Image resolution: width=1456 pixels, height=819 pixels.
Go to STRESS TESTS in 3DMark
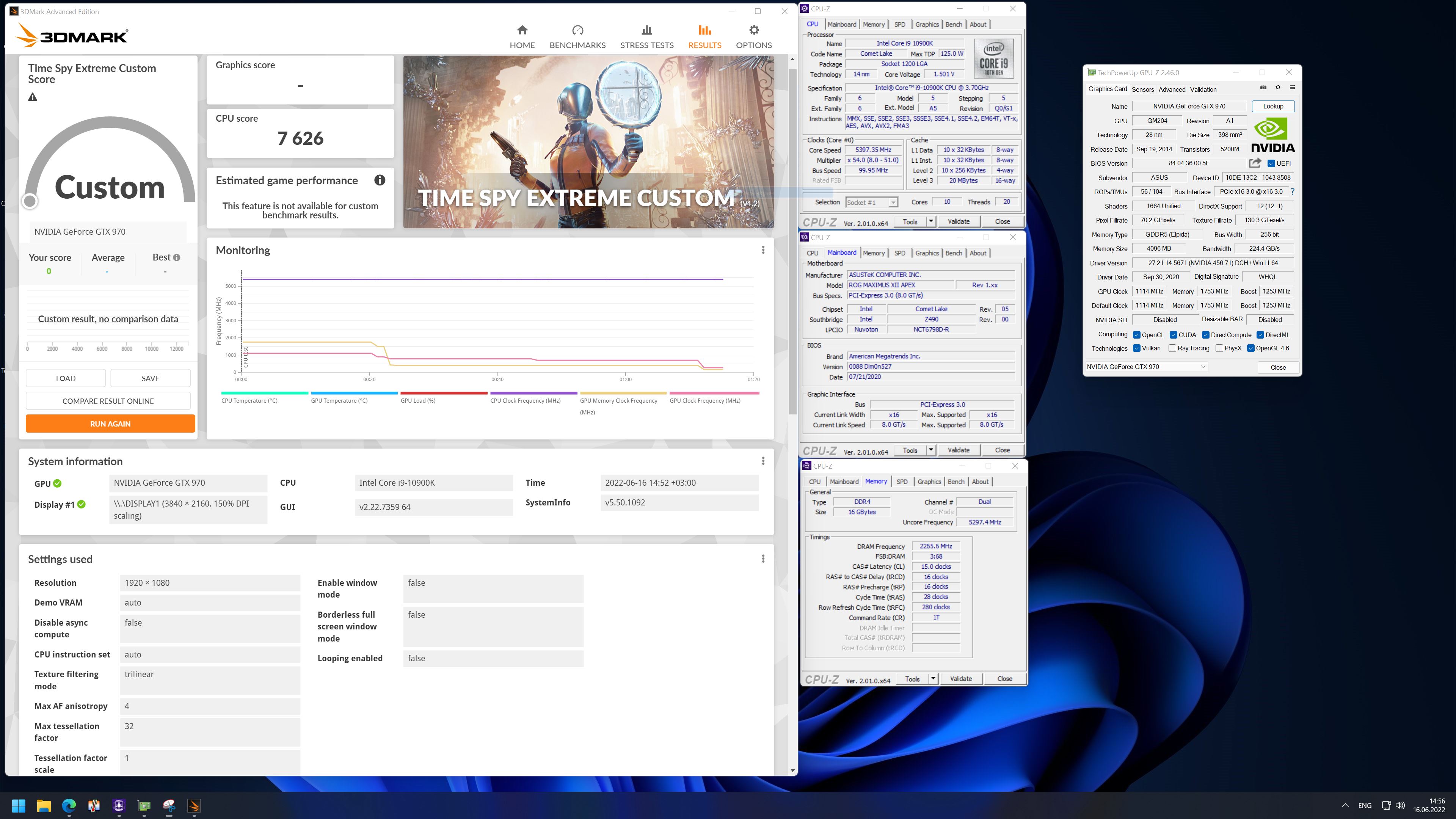646,37
